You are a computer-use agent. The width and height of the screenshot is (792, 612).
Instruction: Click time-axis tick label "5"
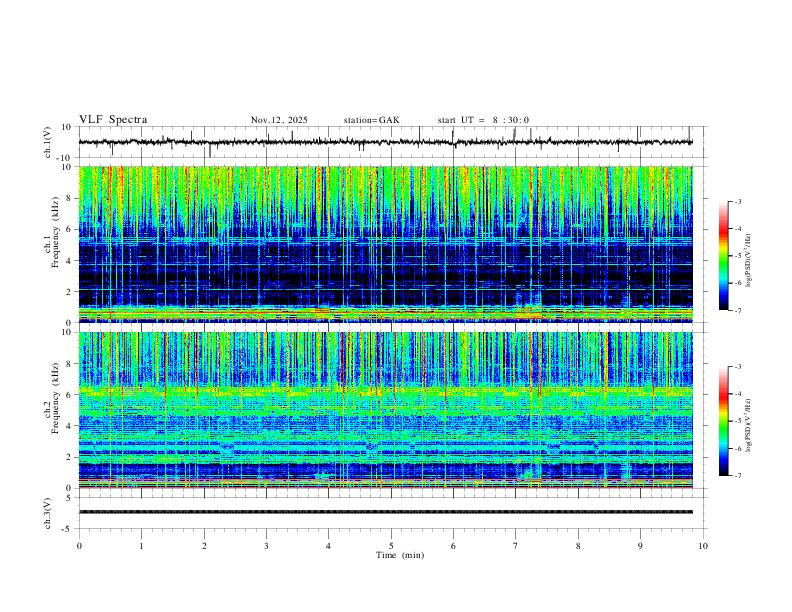point(391,546)
